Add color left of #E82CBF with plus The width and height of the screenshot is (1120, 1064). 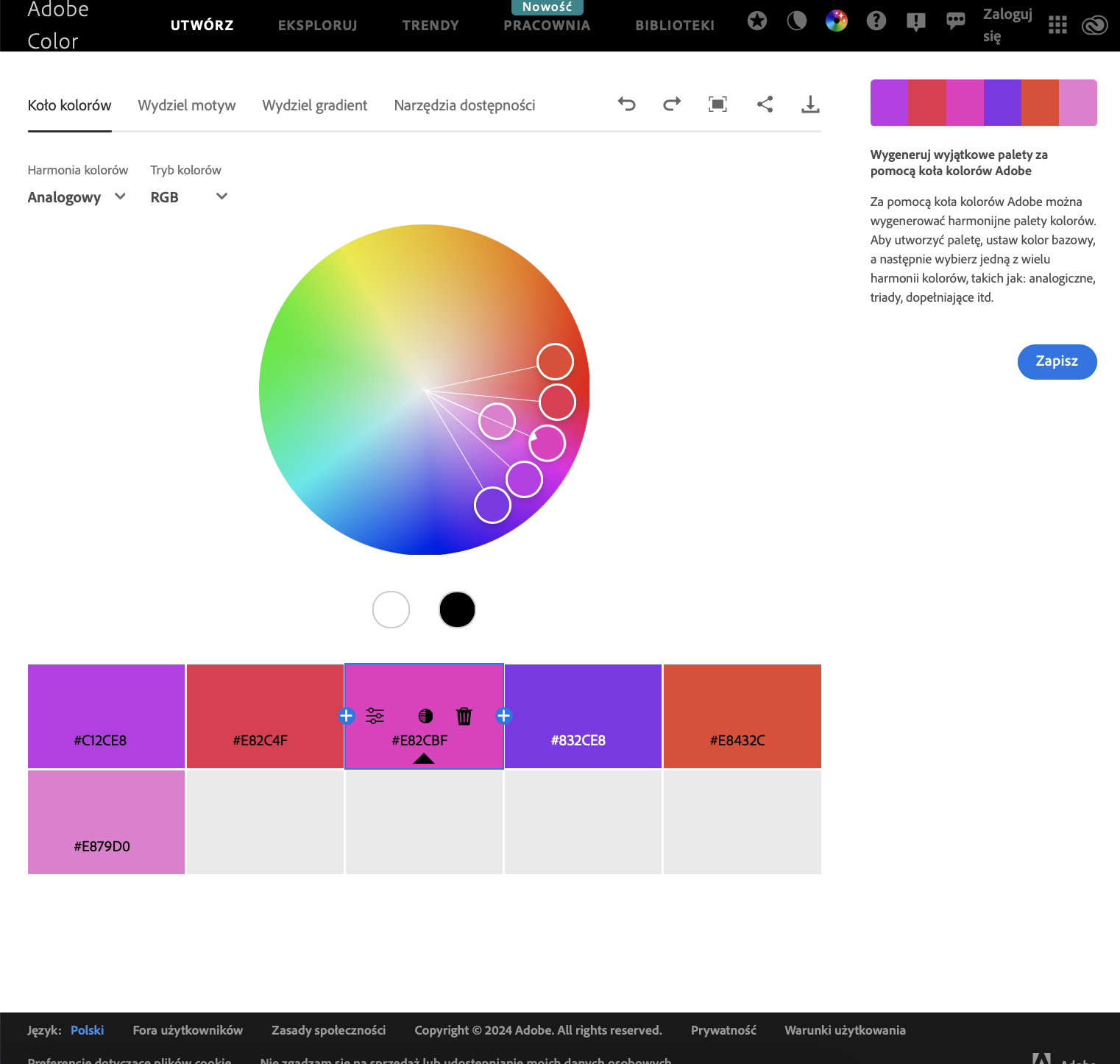click(x=347, y=716)
